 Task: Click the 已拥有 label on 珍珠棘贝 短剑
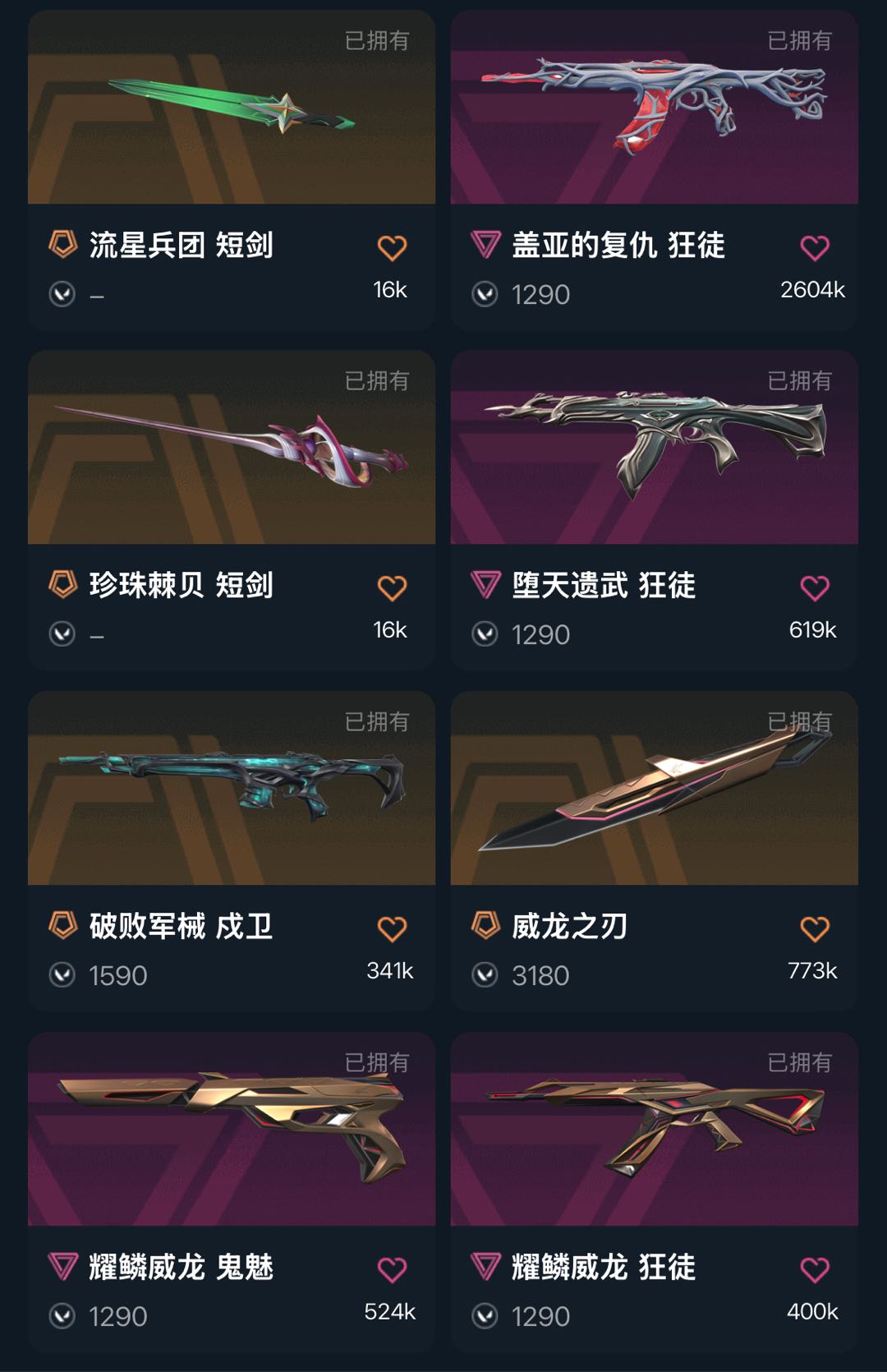[377, 380]
